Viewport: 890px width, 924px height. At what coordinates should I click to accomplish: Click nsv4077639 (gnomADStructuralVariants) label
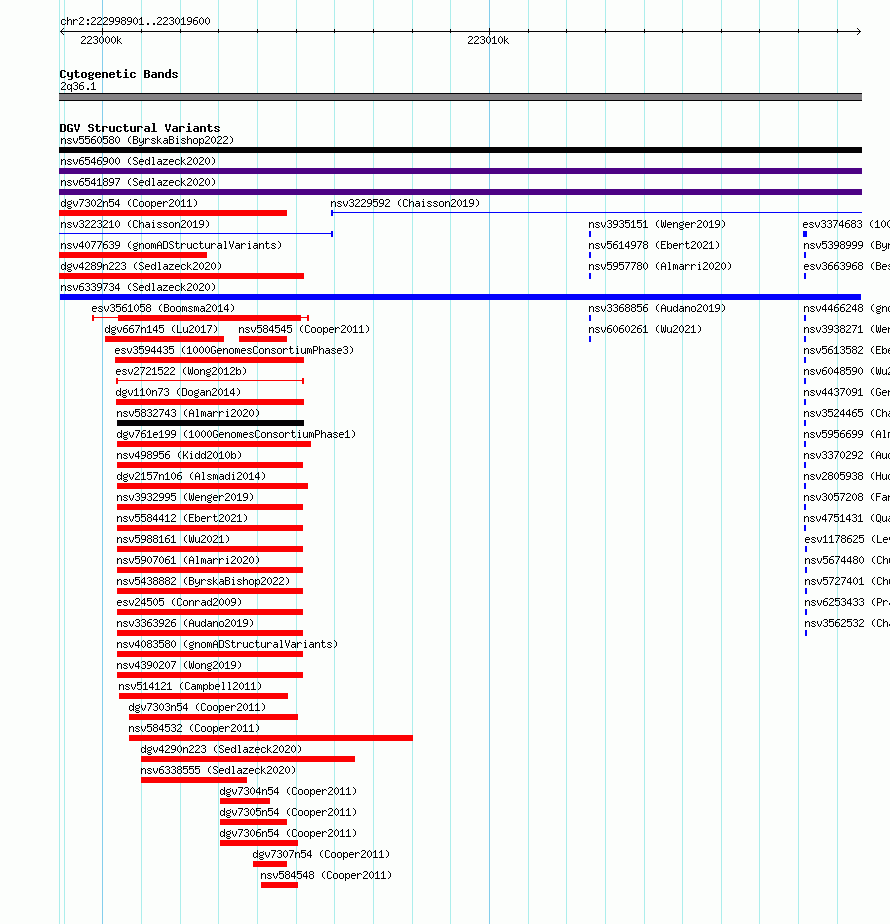coord(171,245)
